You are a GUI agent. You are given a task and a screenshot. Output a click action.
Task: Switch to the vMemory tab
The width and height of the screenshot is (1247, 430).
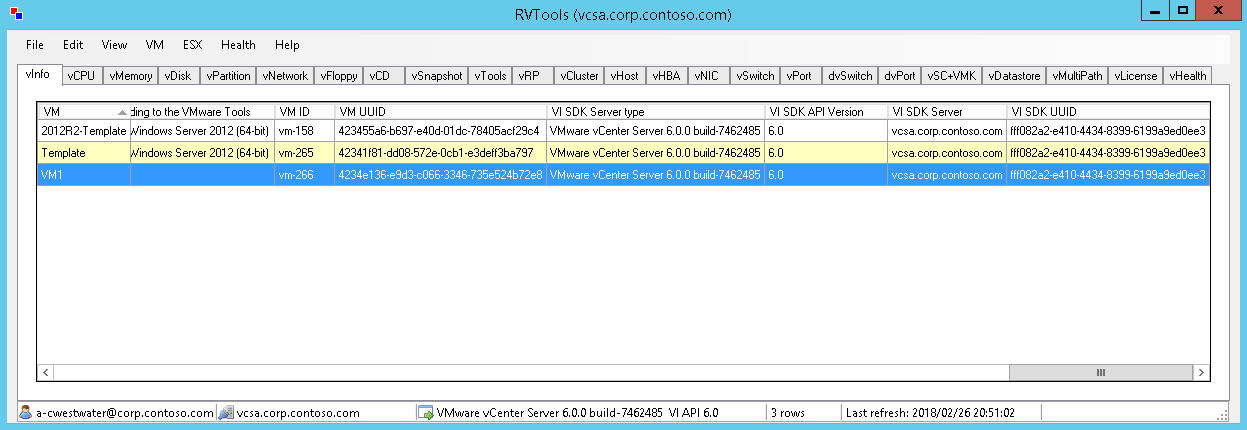coord(131,76)
